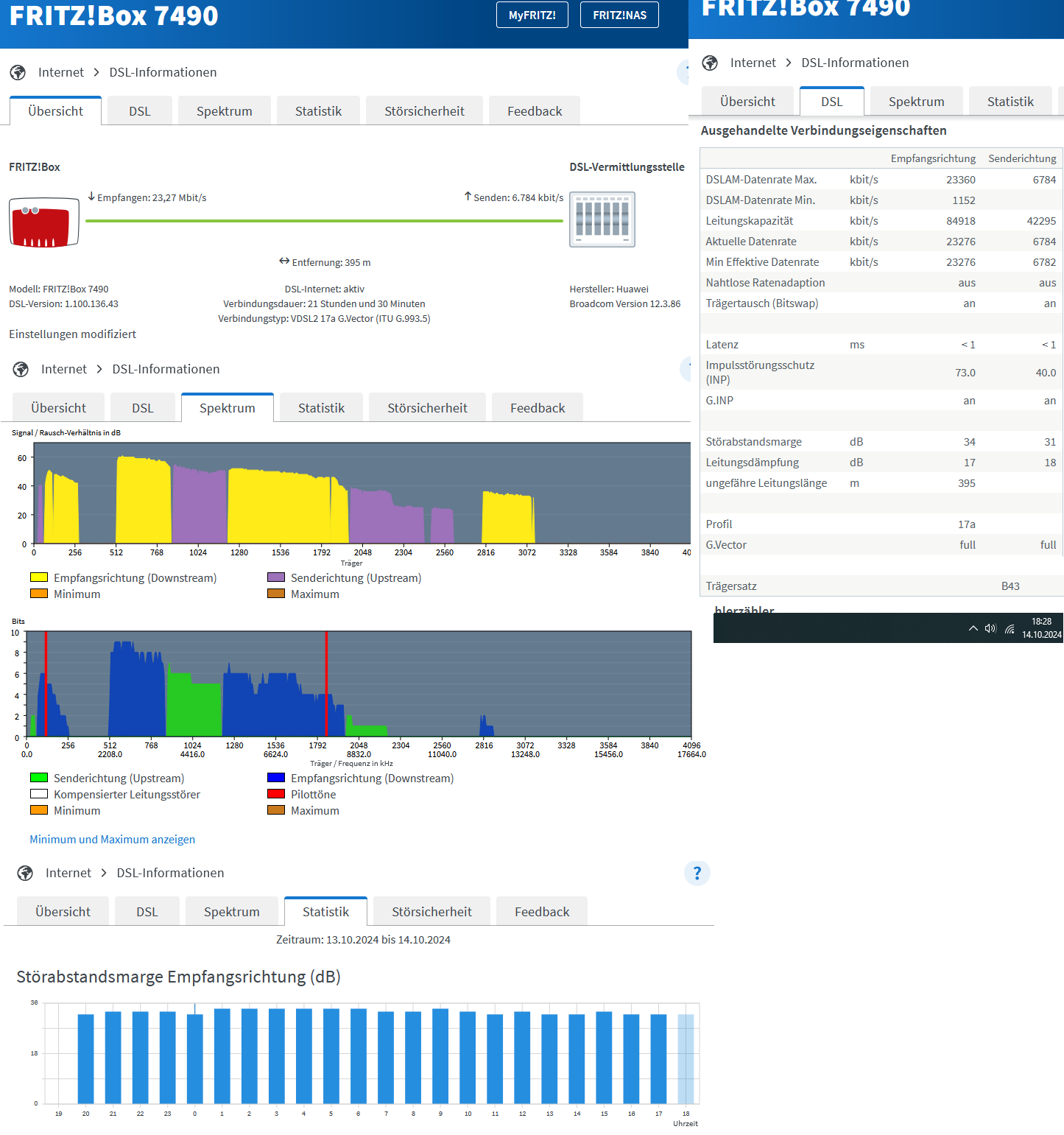Click the red Pilottöne legend swatch

click(x=276, y=794)
